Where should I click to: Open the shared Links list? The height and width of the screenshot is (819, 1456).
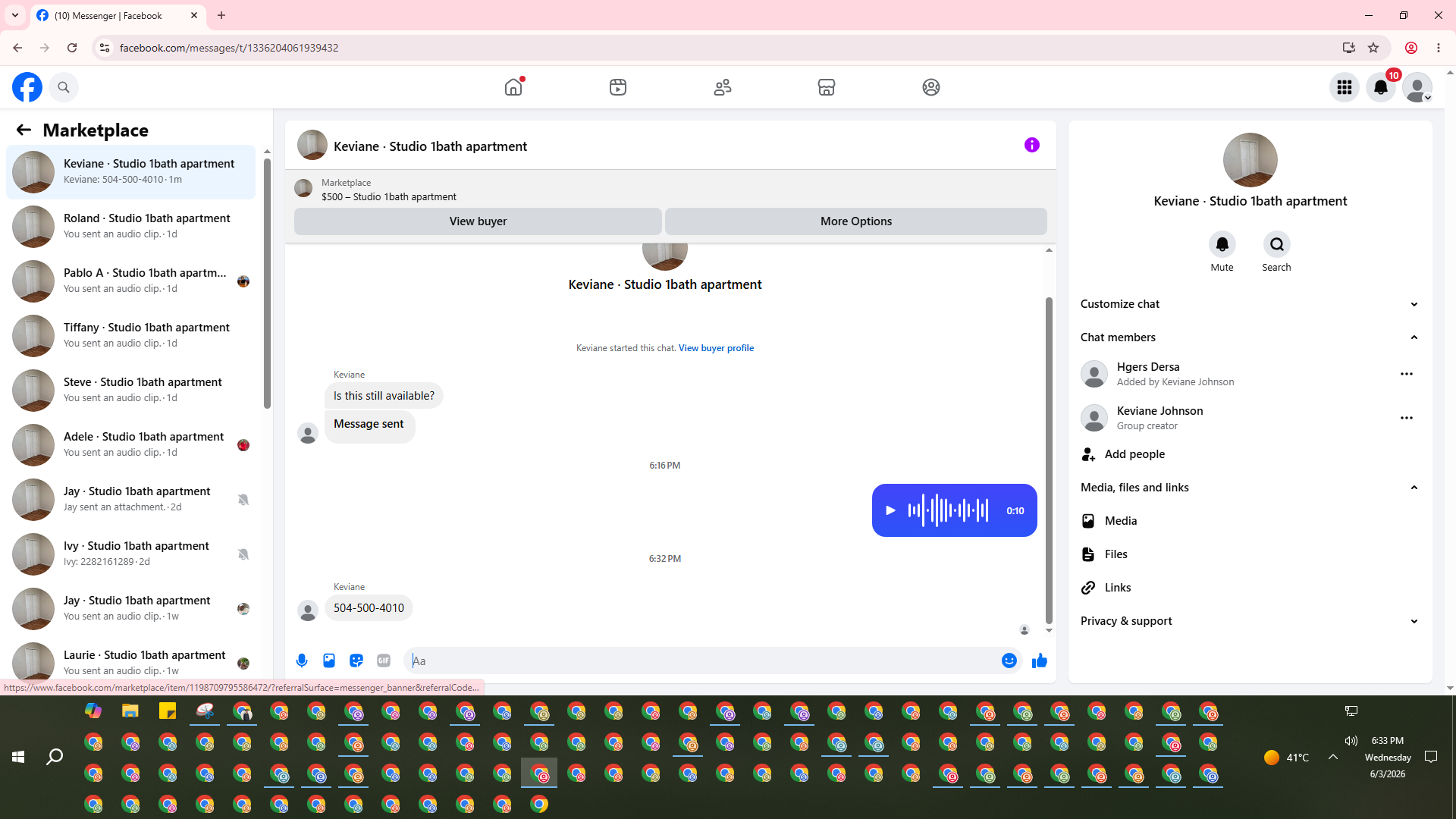1250,588
